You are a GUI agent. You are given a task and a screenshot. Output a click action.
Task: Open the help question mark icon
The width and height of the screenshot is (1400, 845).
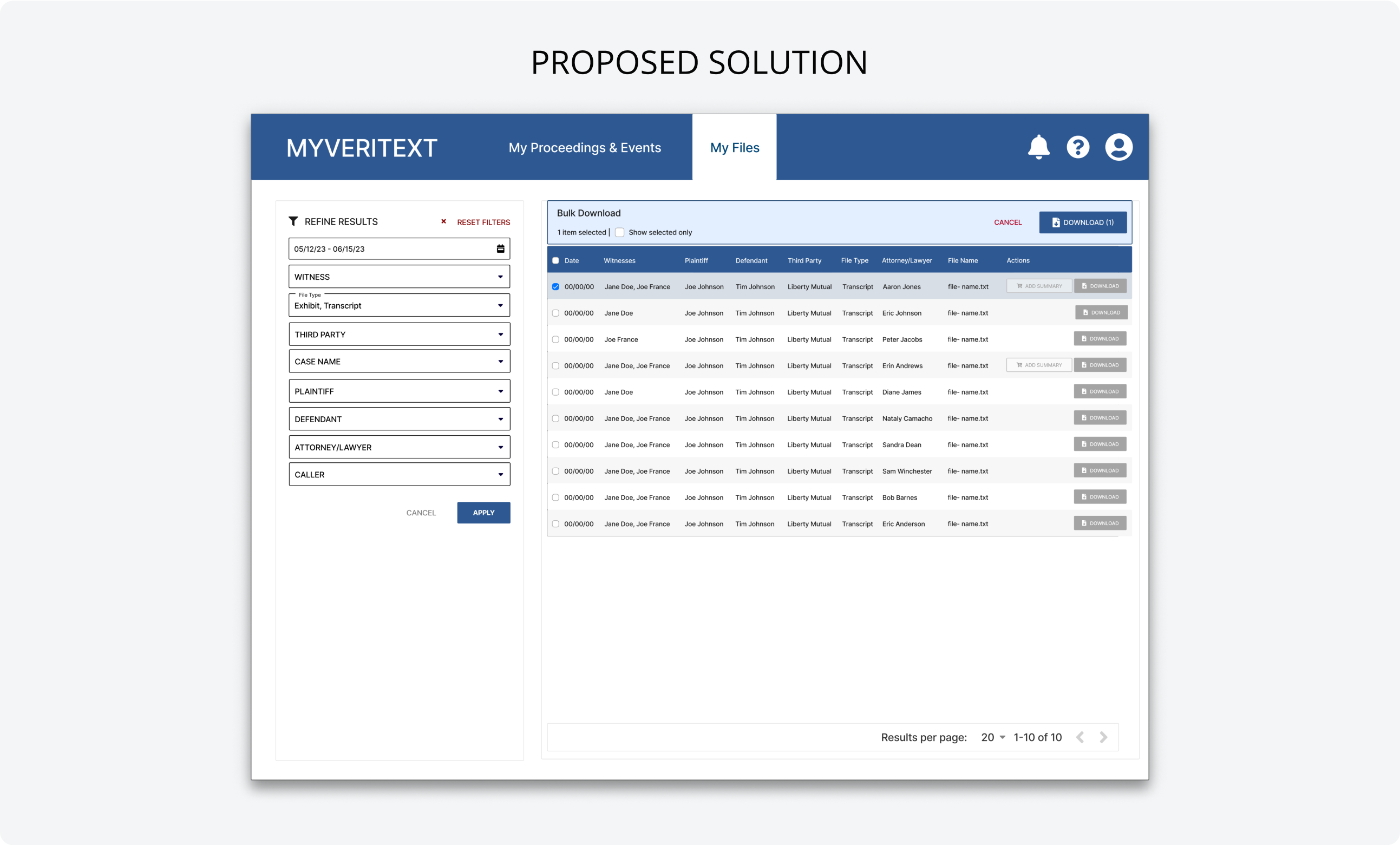point(1078,147)
